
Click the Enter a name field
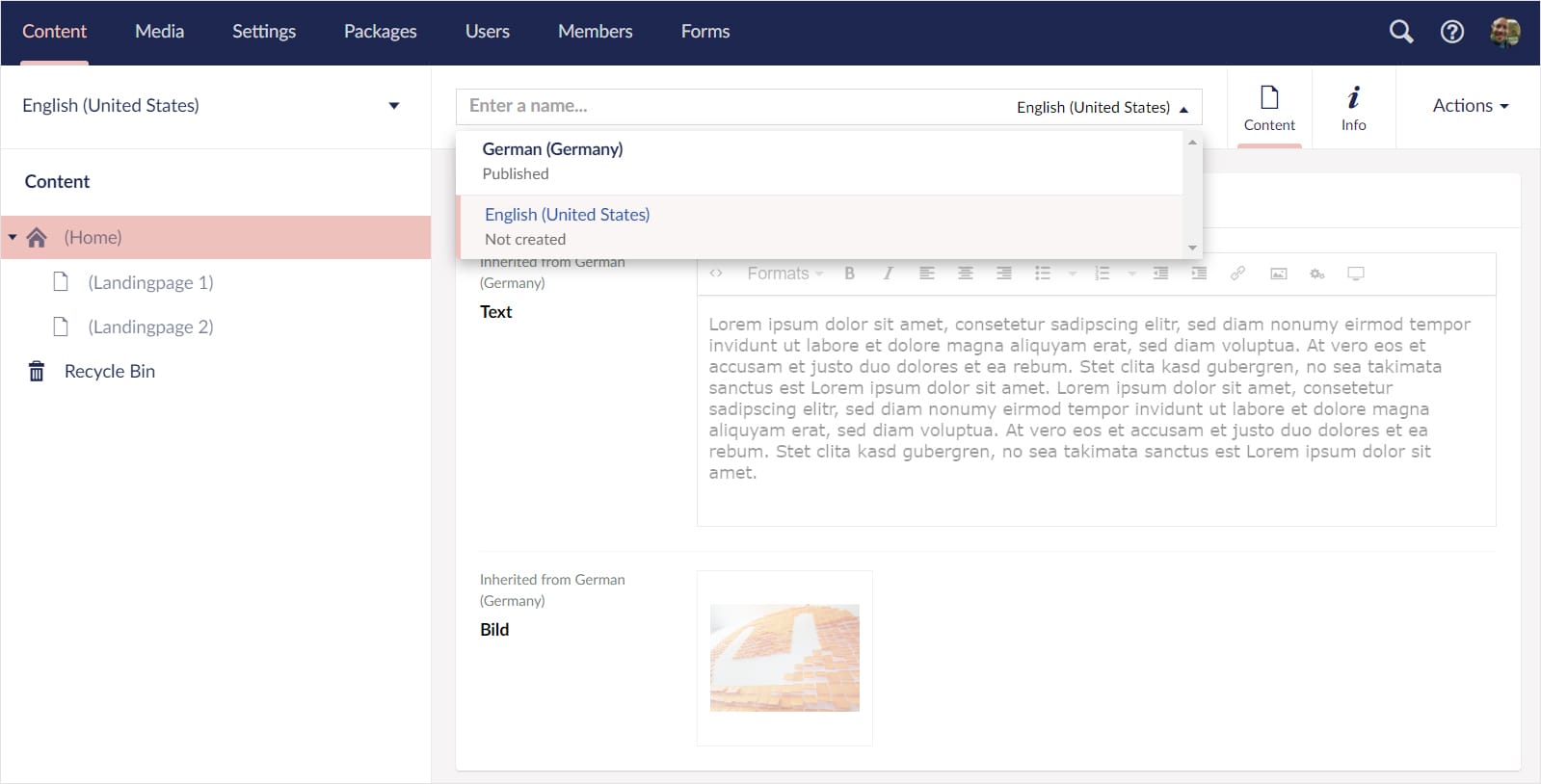pos(723,107)
